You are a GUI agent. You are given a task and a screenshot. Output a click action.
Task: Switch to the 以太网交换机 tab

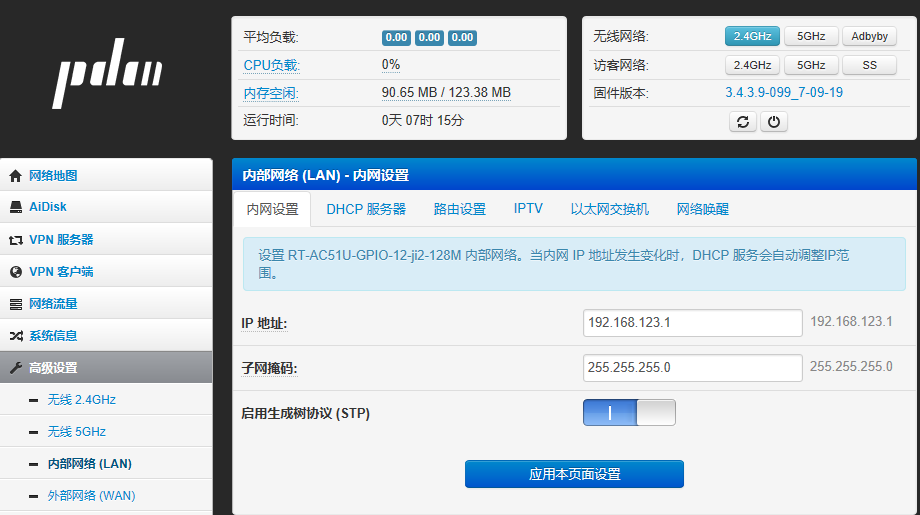coord(610,209)
